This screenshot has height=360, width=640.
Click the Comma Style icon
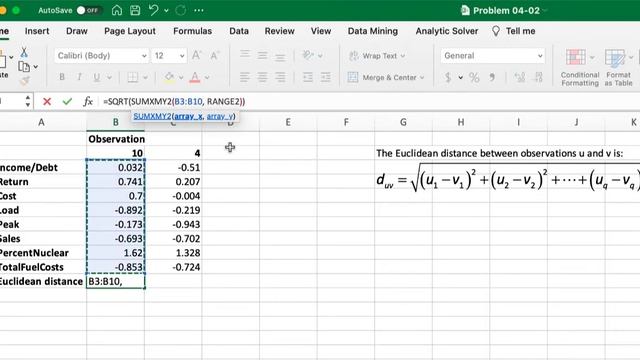tap(492, 77)
